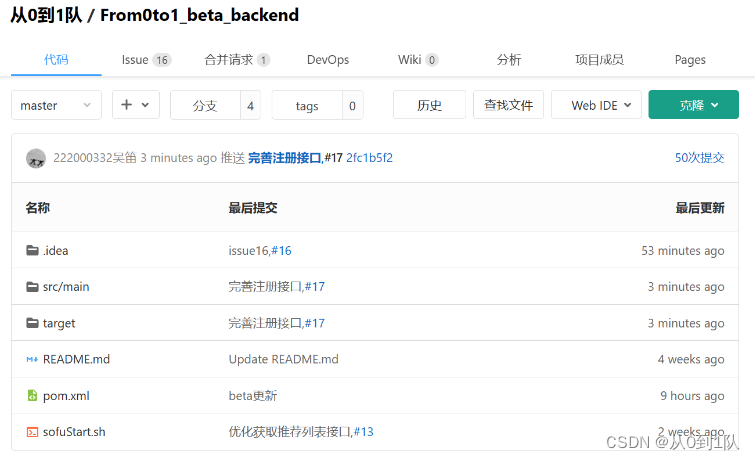Click issue link #13 in sofuStart.sh row
The image size is (755, 460).
coord(364,432)
